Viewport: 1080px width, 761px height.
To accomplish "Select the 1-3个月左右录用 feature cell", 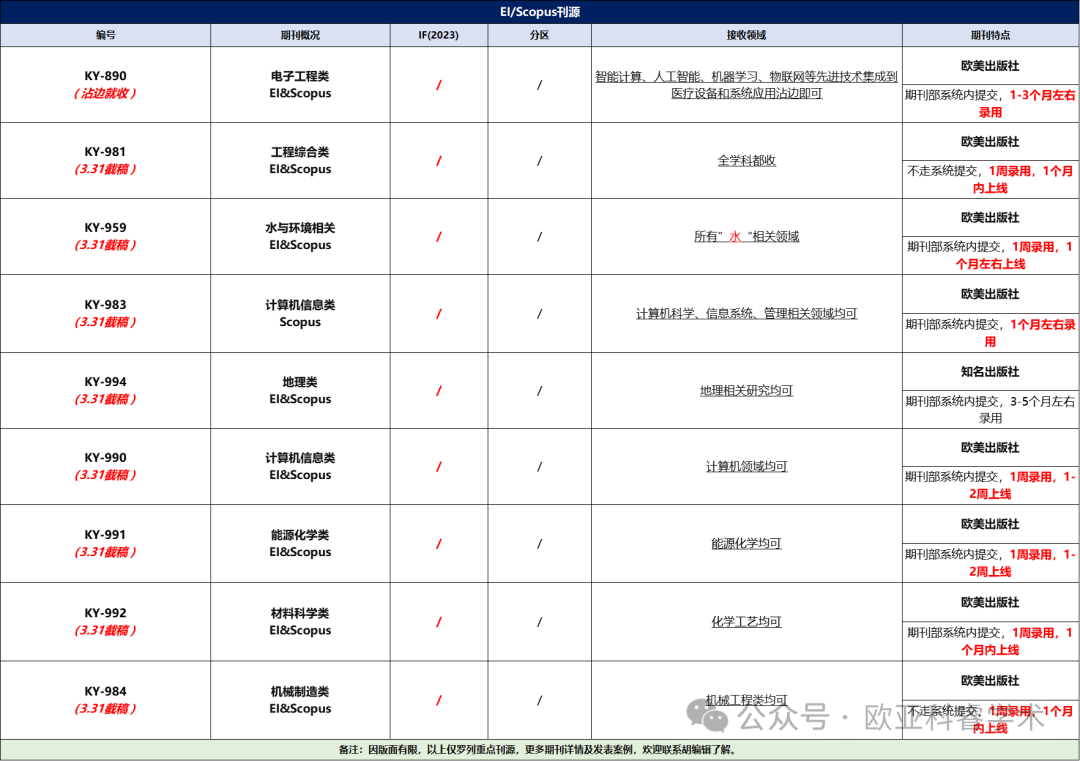I will (990, 104).
